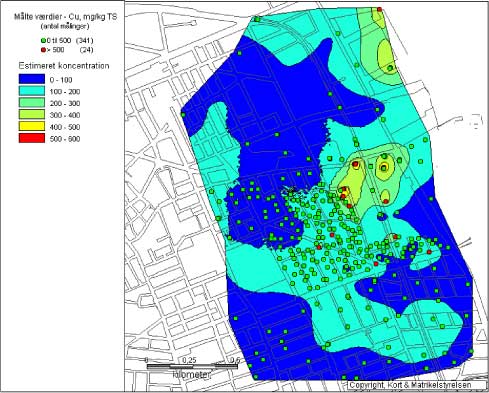The height and width of the screenshot is (393, 489).
Task: Select the small isolated blue patch inside the cyan area
Action: click(382, 216)
